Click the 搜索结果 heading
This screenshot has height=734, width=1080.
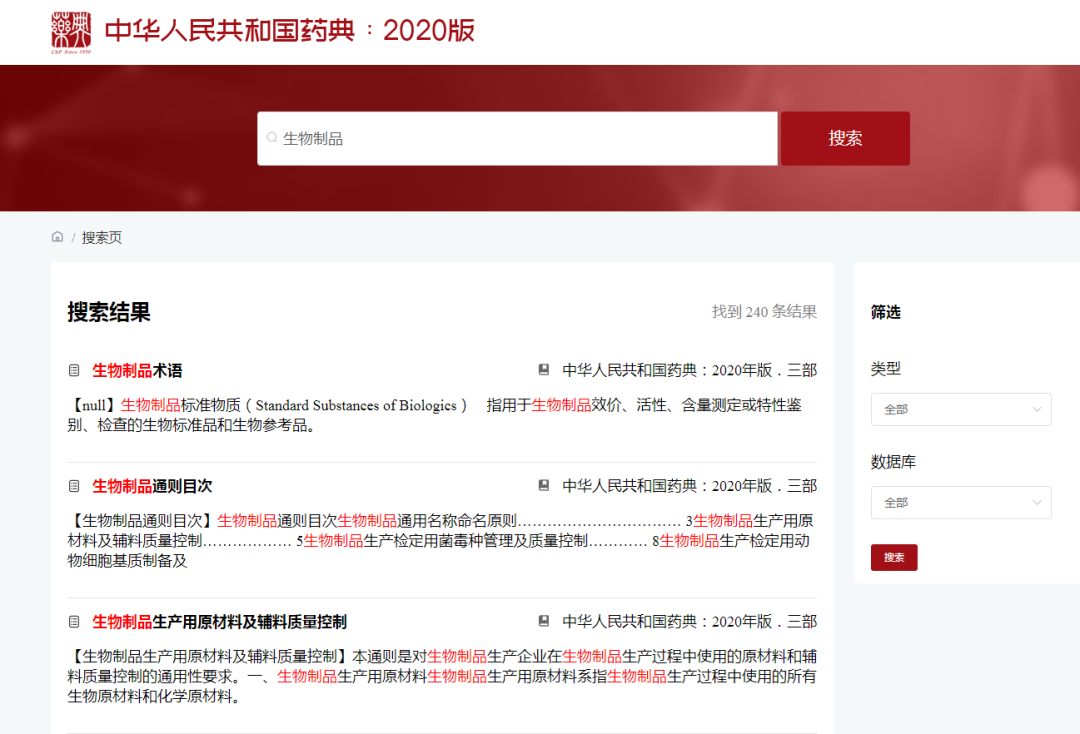coord(109,312)
